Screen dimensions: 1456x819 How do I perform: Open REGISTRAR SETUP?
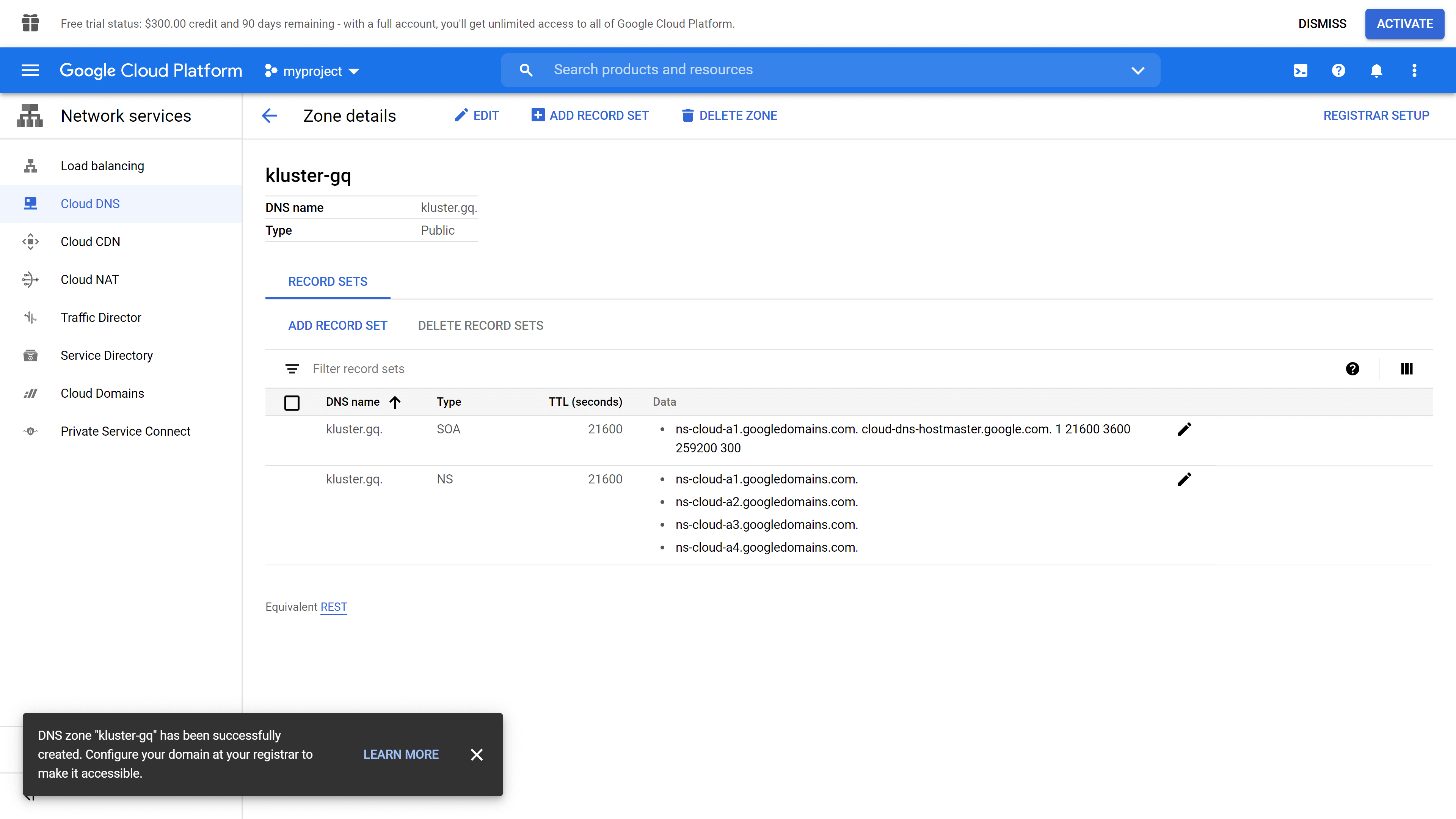click(1376, 115)
